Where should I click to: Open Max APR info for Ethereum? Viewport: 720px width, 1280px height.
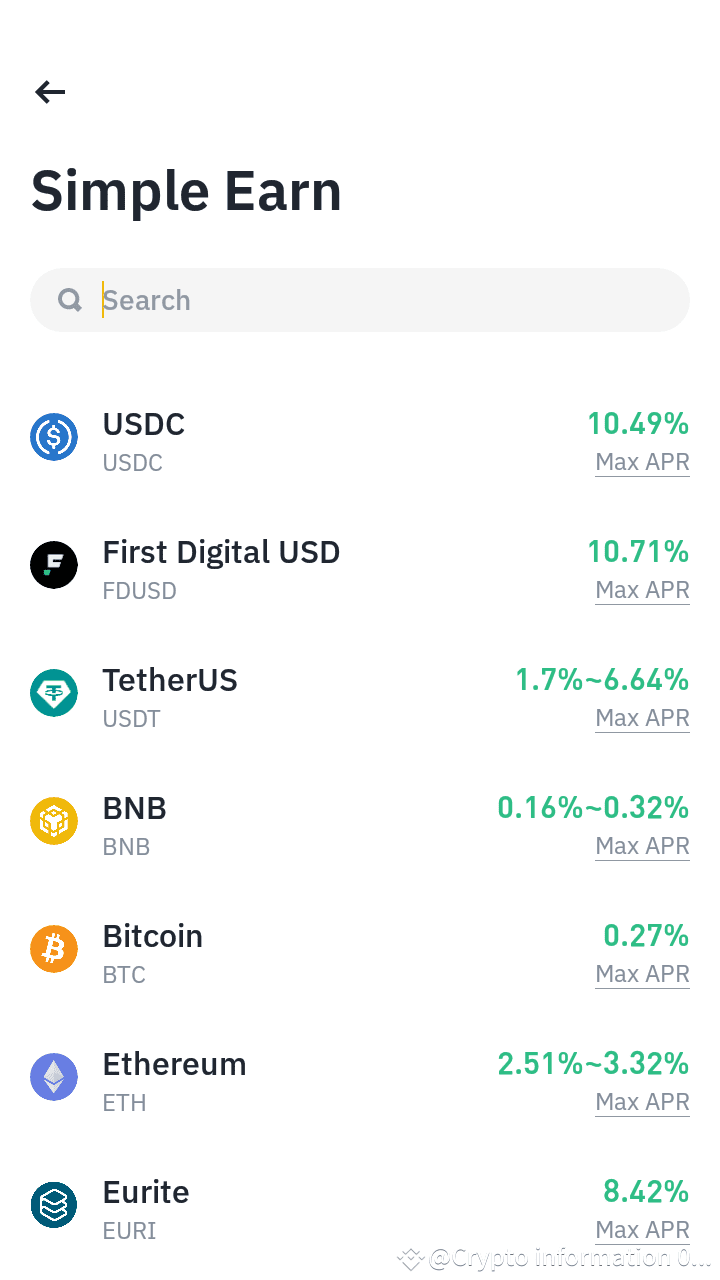pos(642,1102)
